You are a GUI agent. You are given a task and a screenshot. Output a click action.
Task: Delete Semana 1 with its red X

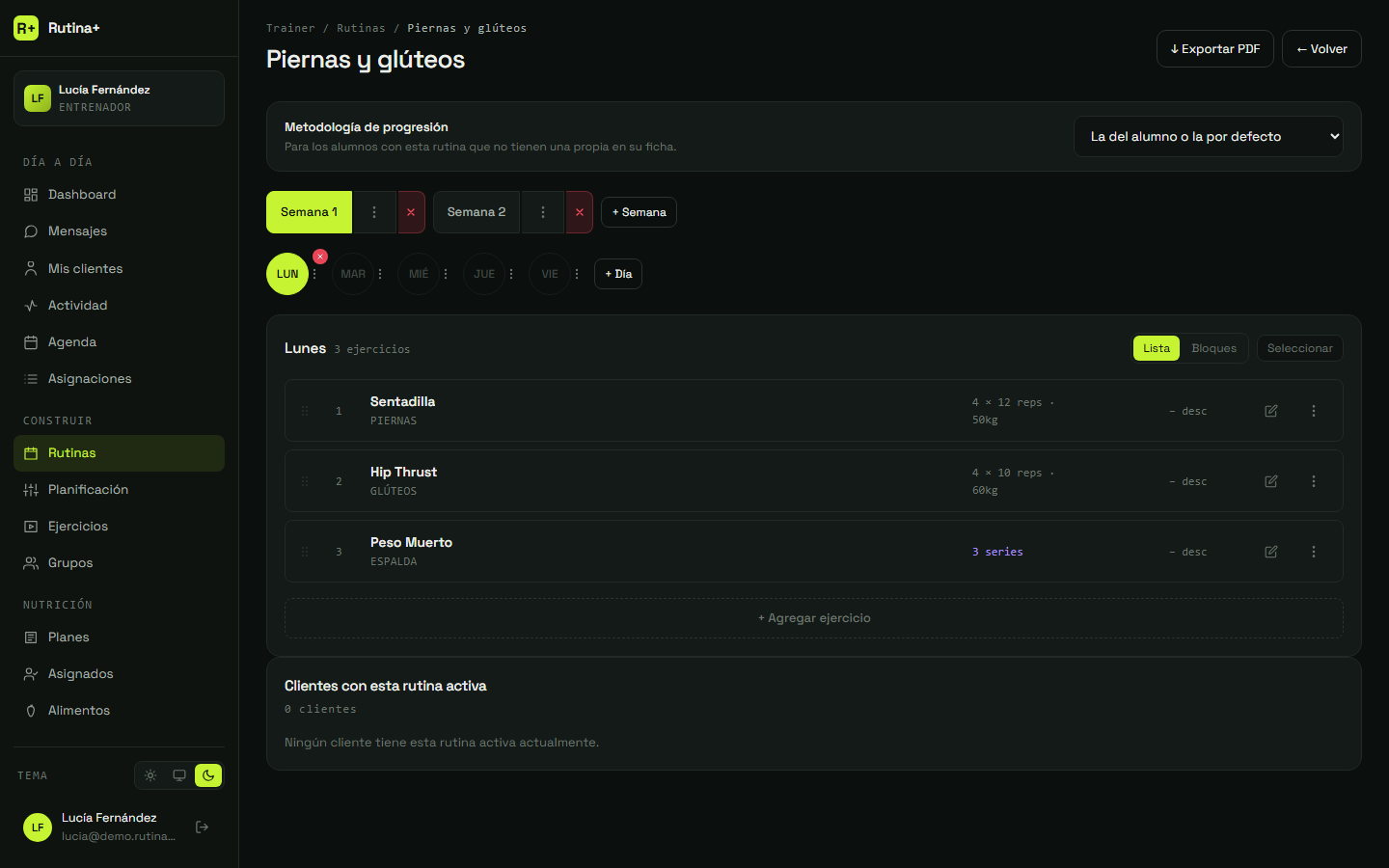(411, 212)
